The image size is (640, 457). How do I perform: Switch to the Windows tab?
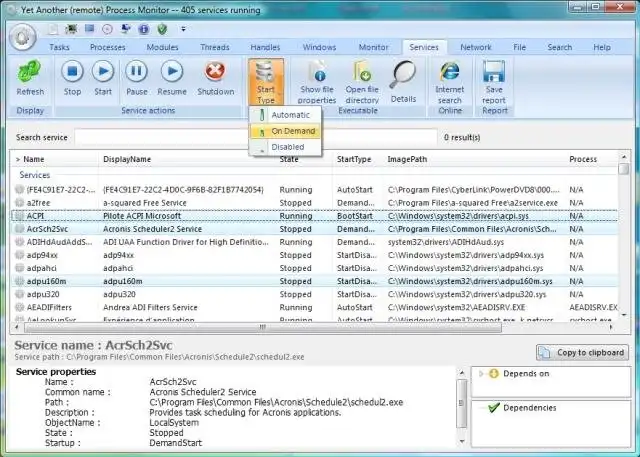[x=319, y=47]
